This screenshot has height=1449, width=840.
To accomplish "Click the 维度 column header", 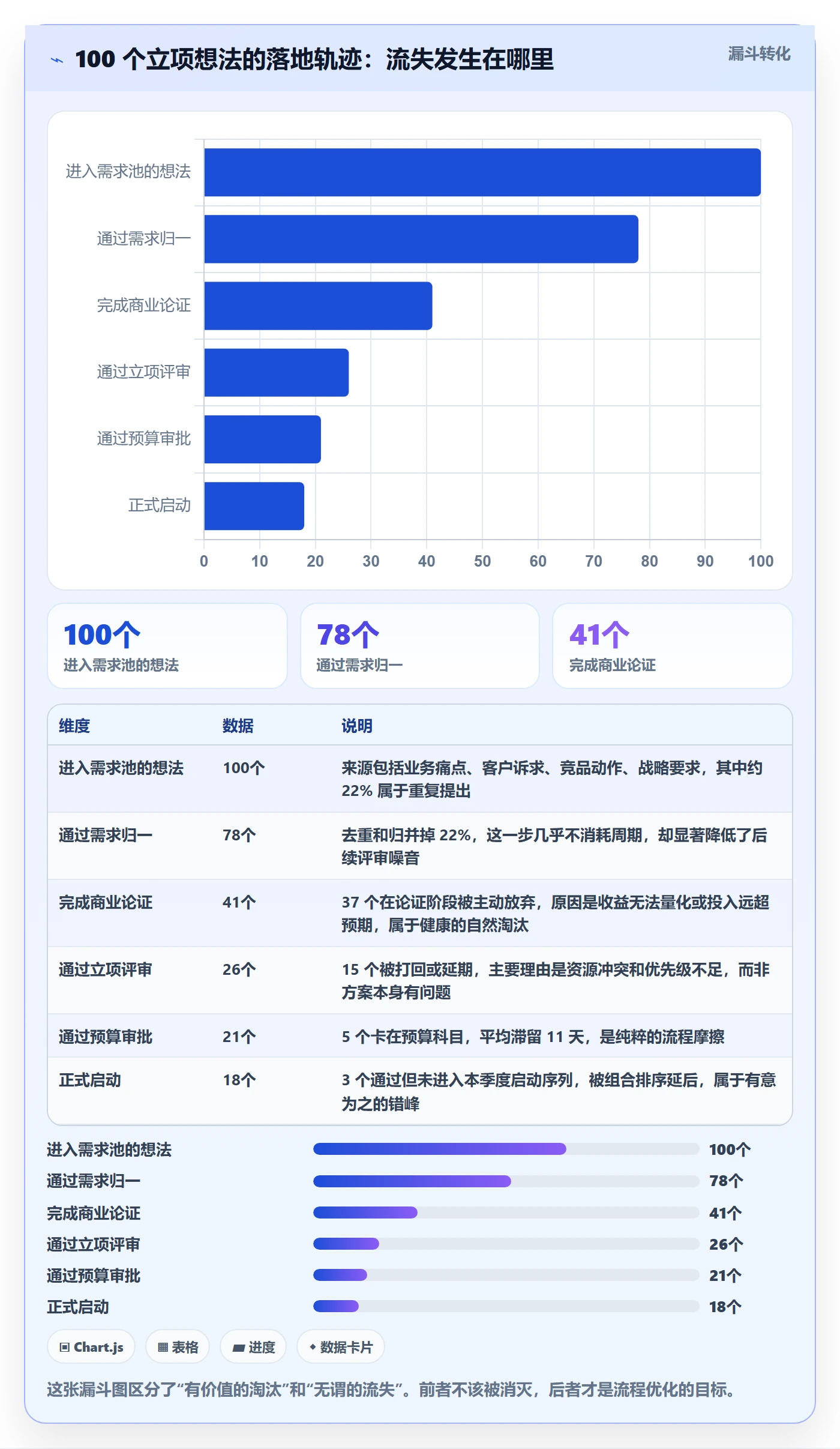I will [74, 726].
